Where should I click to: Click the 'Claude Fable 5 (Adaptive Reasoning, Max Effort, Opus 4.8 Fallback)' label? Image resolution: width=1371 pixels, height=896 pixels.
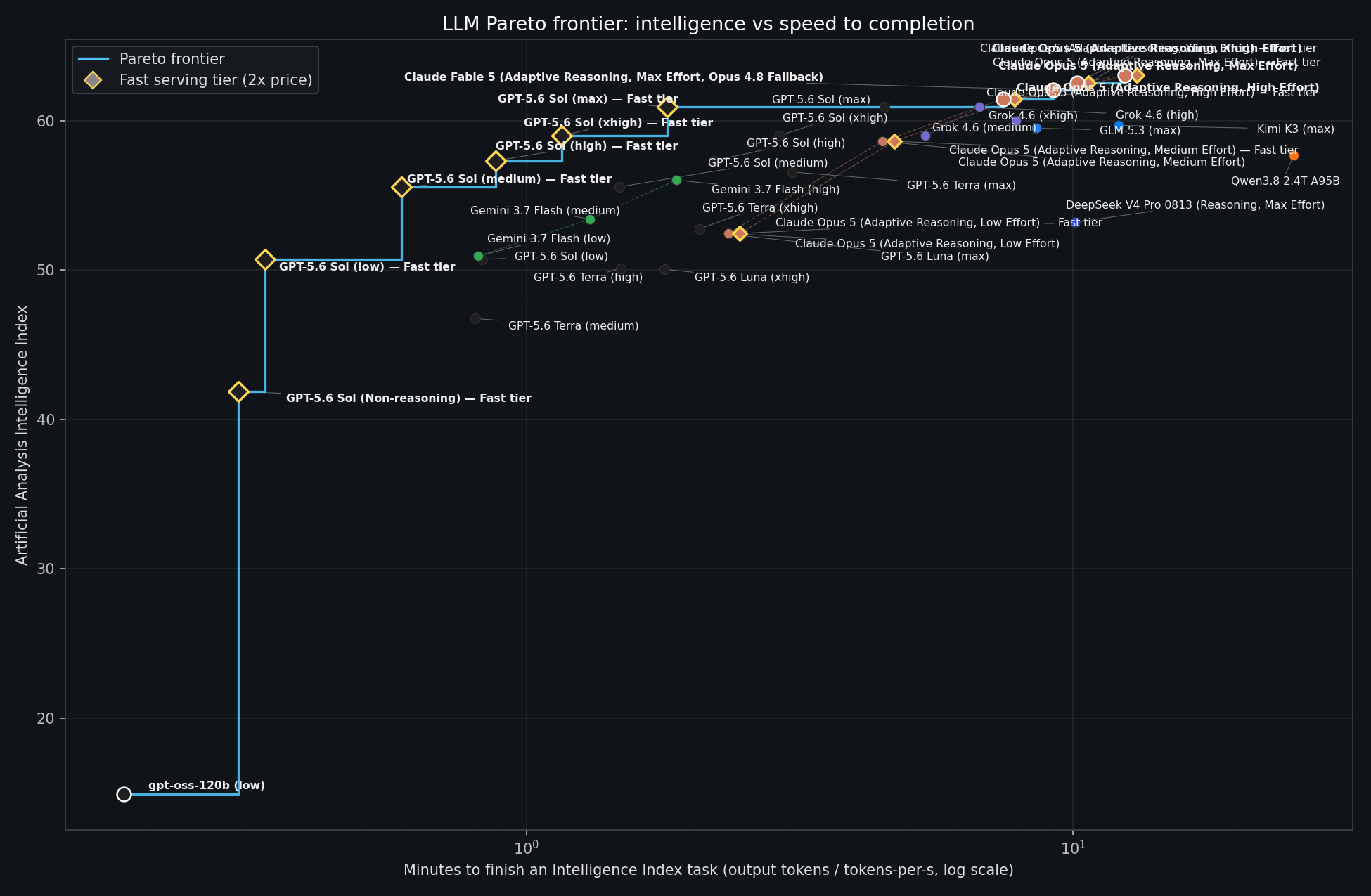coord(614,77)
